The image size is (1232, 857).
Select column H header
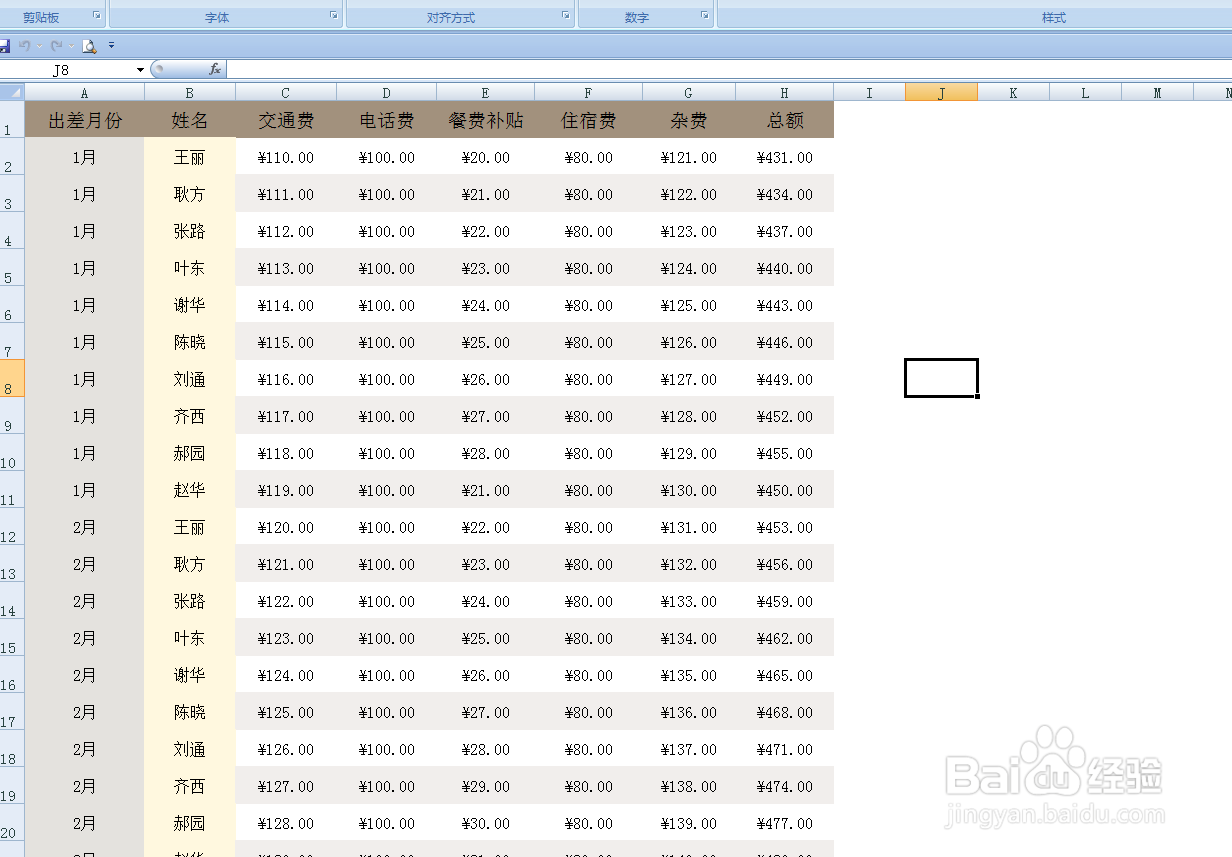coord(785,93)
